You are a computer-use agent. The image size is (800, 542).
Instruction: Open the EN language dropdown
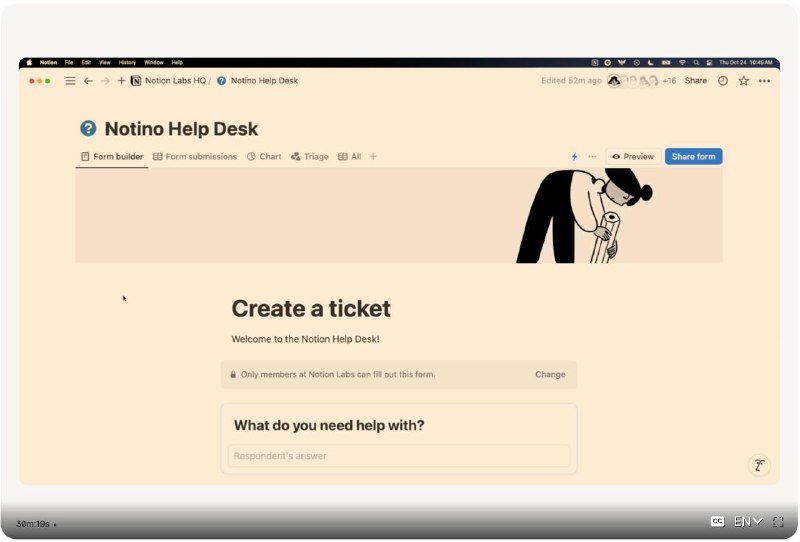coord(748,521)
